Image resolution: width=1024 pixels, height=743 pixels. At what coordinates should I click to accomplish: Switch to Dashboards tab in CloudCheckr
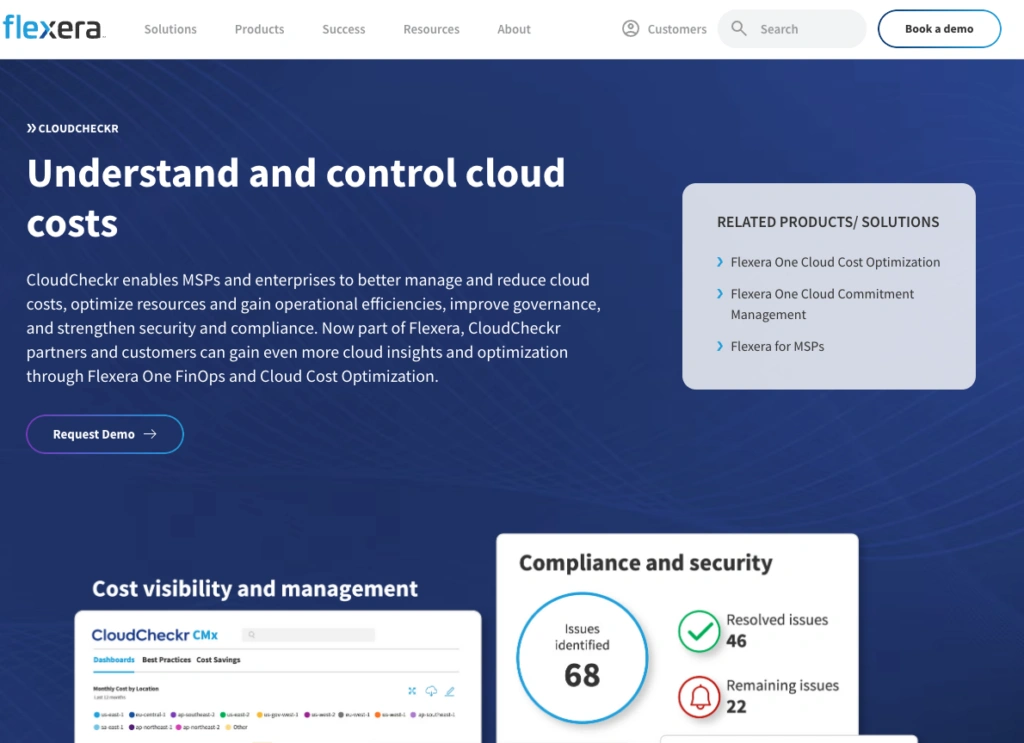(x=114, y=660)
